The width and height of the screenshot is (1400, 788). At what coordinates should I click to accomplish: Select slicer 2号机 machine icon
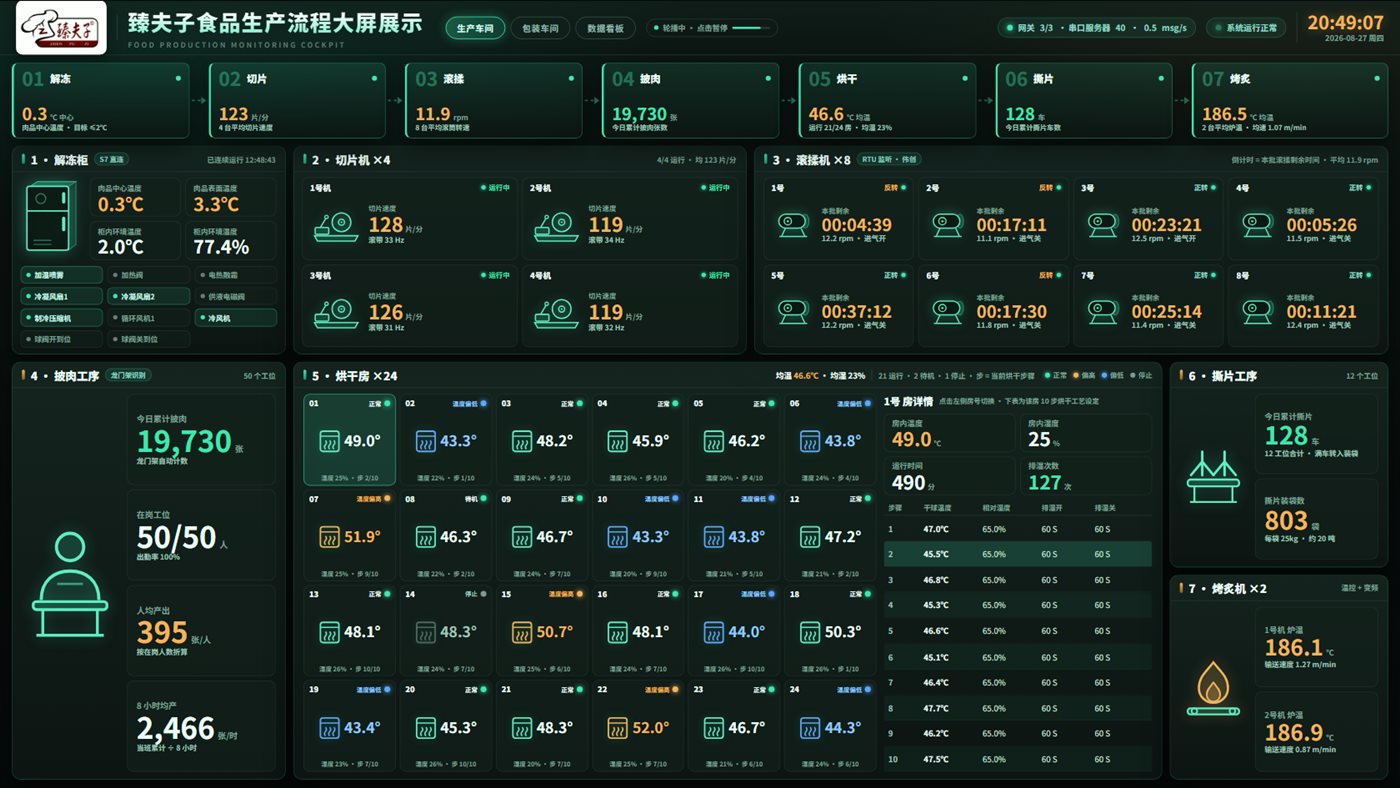[558, 225]
